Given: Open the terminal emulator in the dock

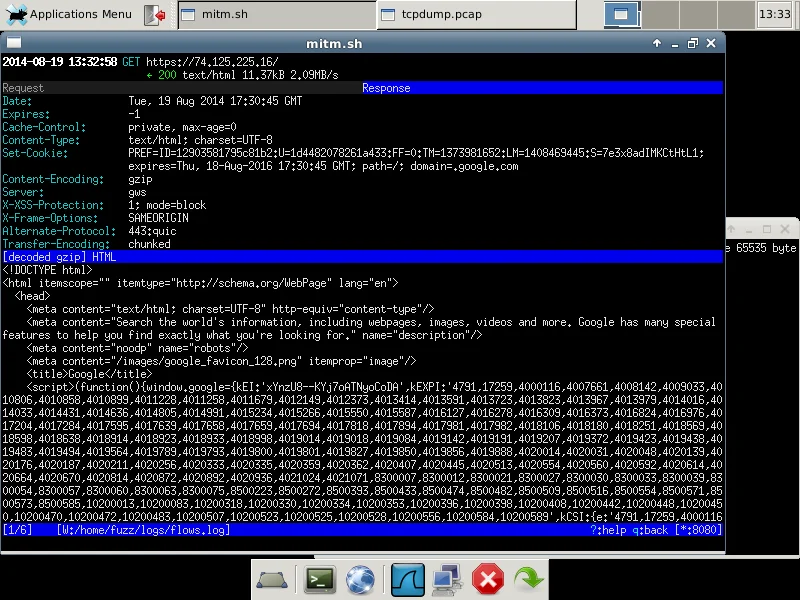Looking at the screenshot, I should [x=319, y=580].
